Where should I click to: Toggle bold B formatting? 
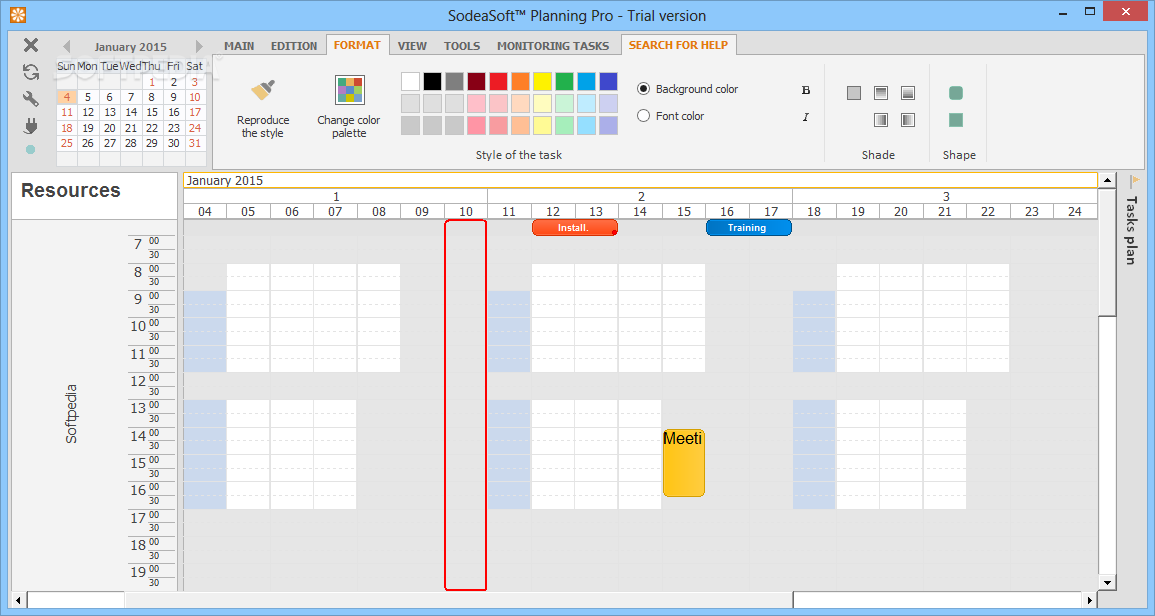pyautogui.click(x=806, y=90)
